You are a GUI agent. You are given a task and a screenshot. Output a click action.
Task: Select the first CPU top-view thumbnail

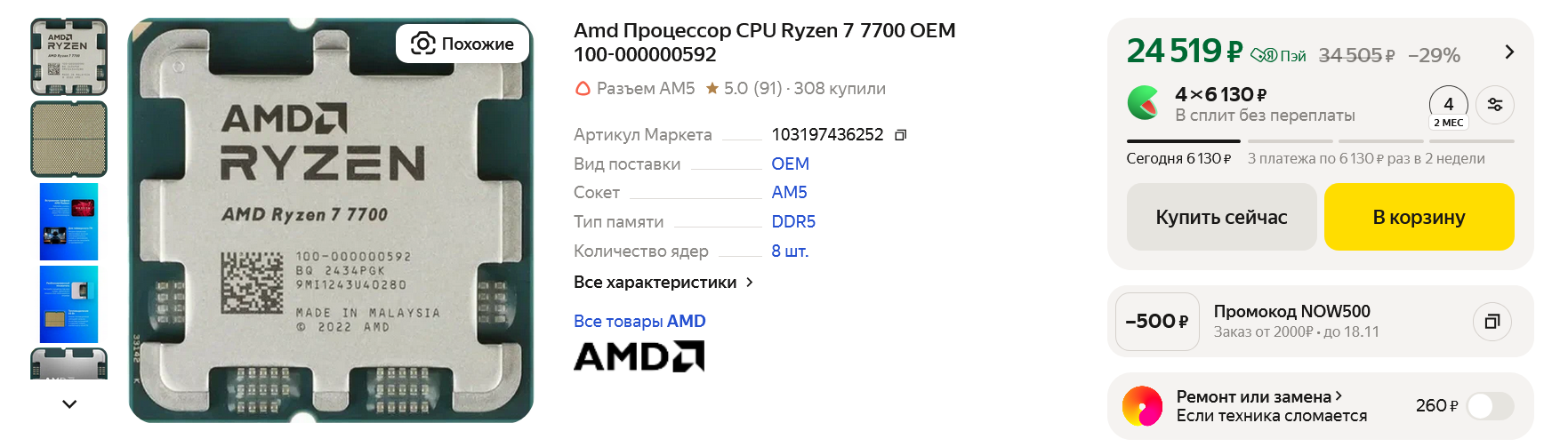pos(69,57)
